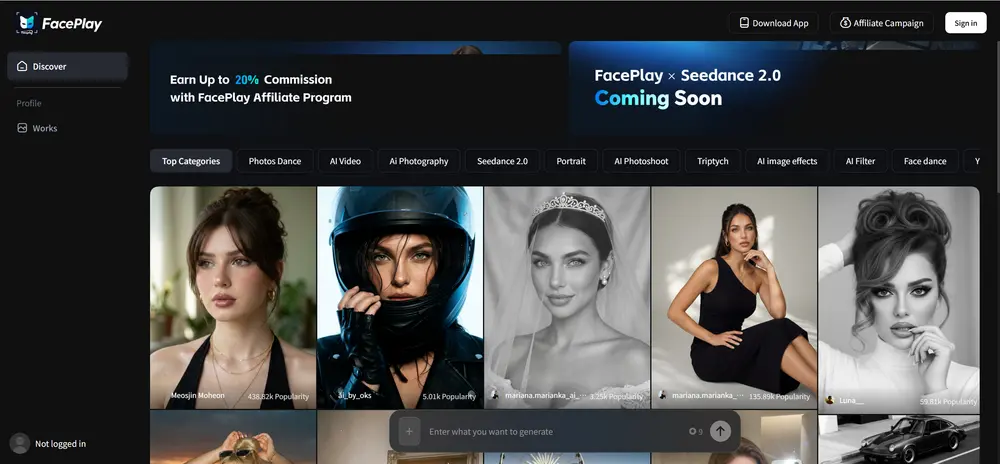Submit prompt with the up-arrow send button

tap(720, 431)
